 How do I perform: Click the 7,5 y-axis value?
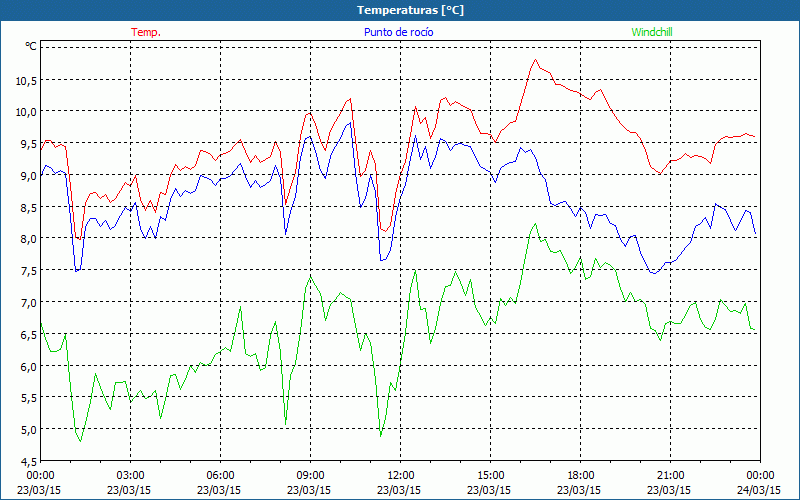click(28, 271)
